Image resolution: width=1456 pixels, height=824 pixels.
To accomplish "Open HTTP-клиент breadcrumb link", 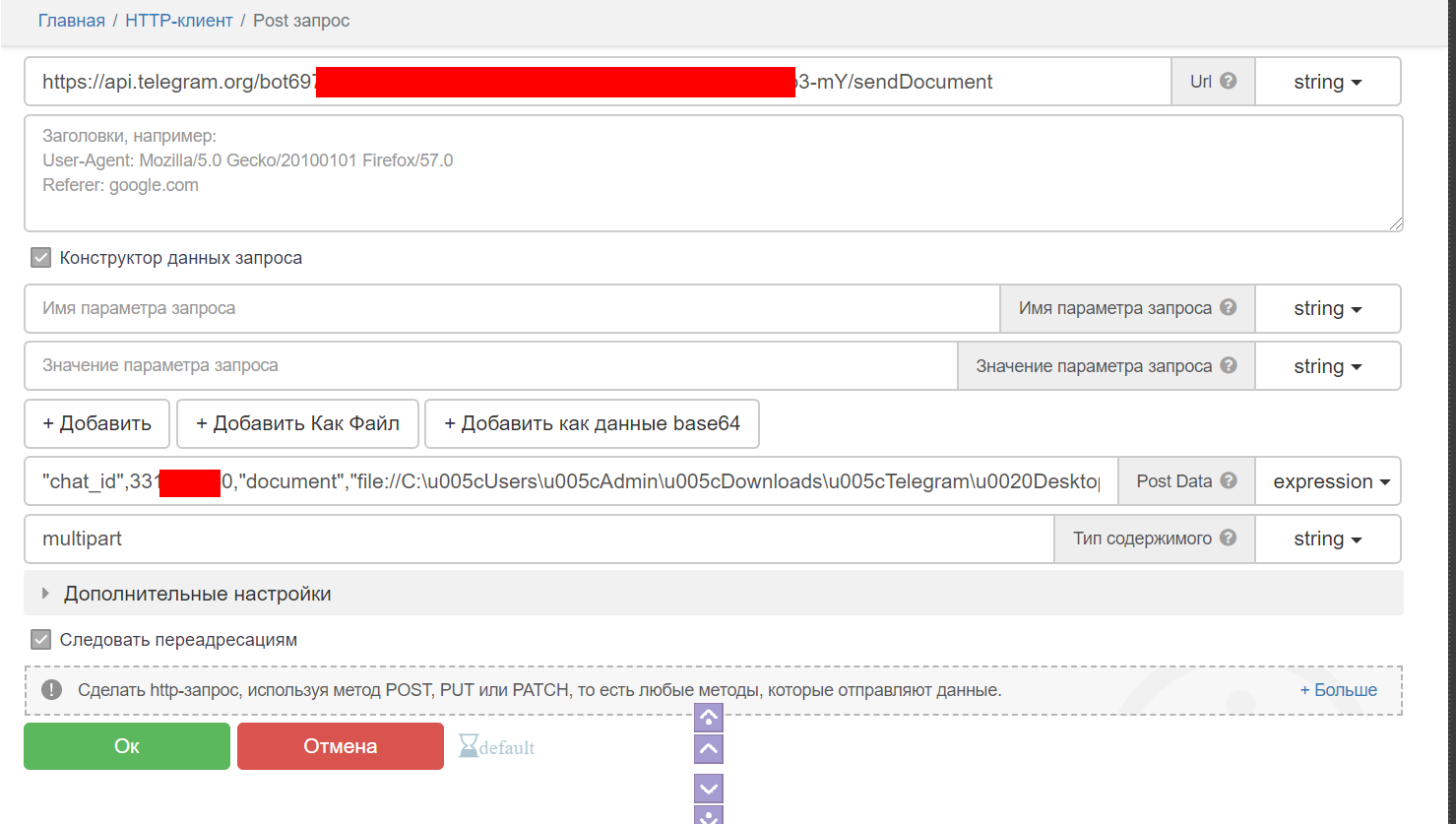I will [x=178, y=21].
